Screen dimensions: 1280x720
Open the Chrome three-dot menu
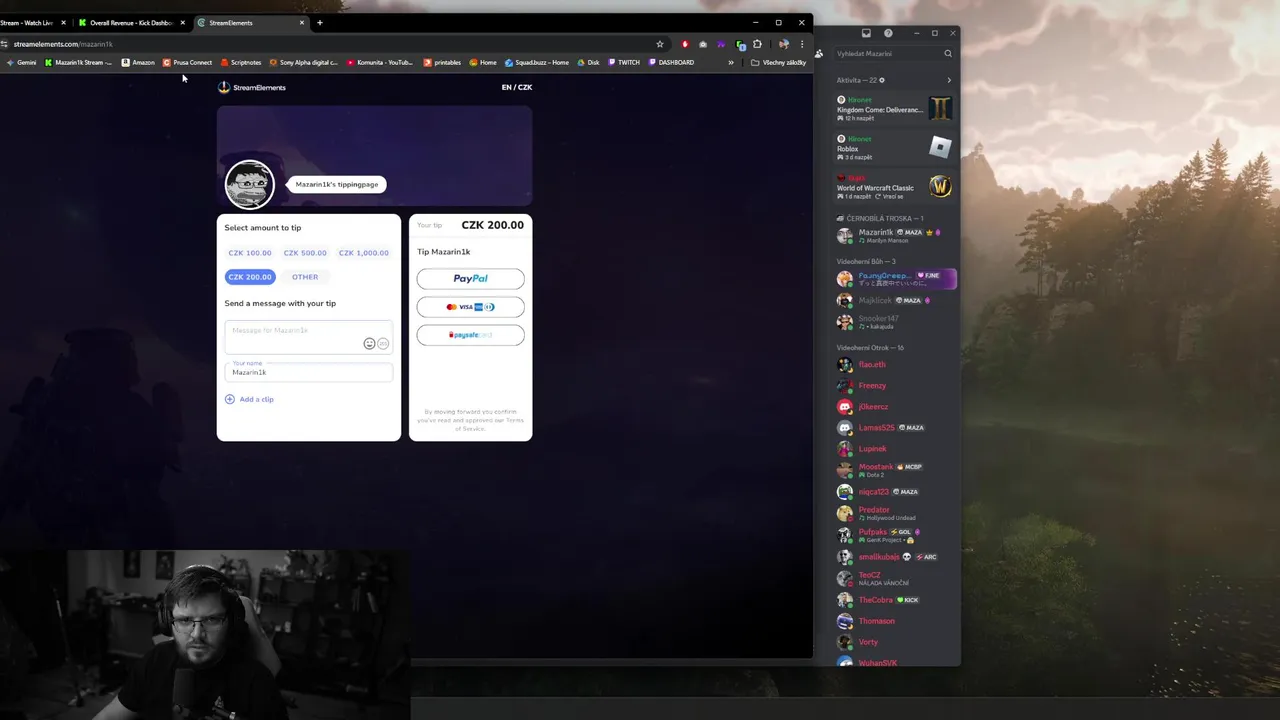801,44
